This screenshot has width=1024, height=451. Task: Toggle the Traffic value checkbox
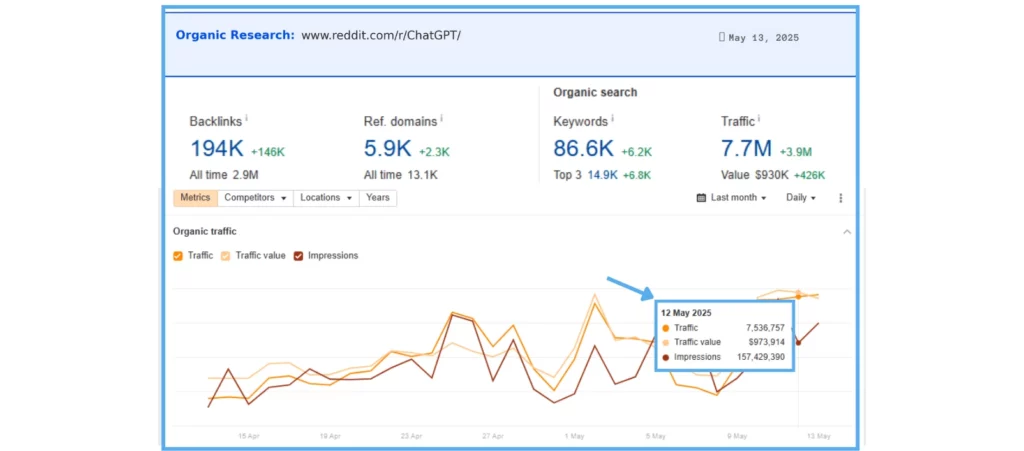click(226, 256)
